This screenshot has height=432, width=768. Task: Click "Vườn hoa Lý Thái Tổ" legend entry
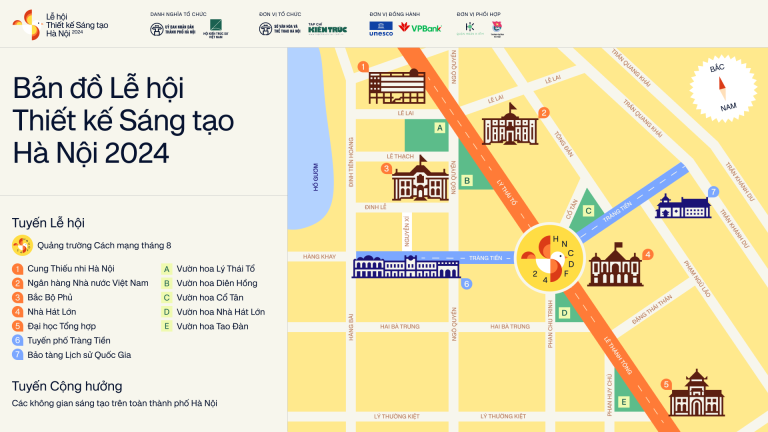214,269
